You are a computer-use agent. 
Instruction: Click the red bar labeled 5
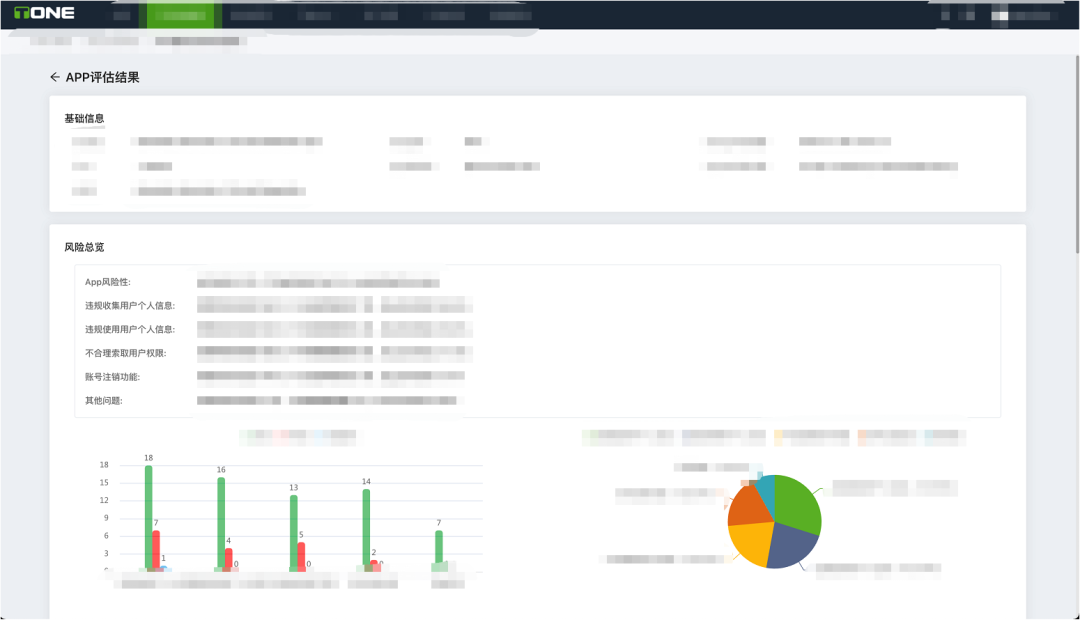[x=301, y=557]
